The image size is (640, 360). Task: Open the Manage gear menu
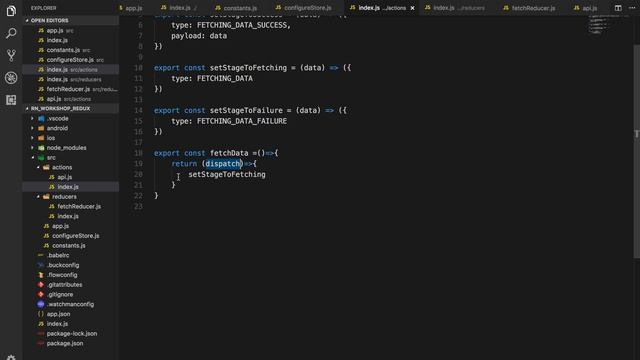11,357
